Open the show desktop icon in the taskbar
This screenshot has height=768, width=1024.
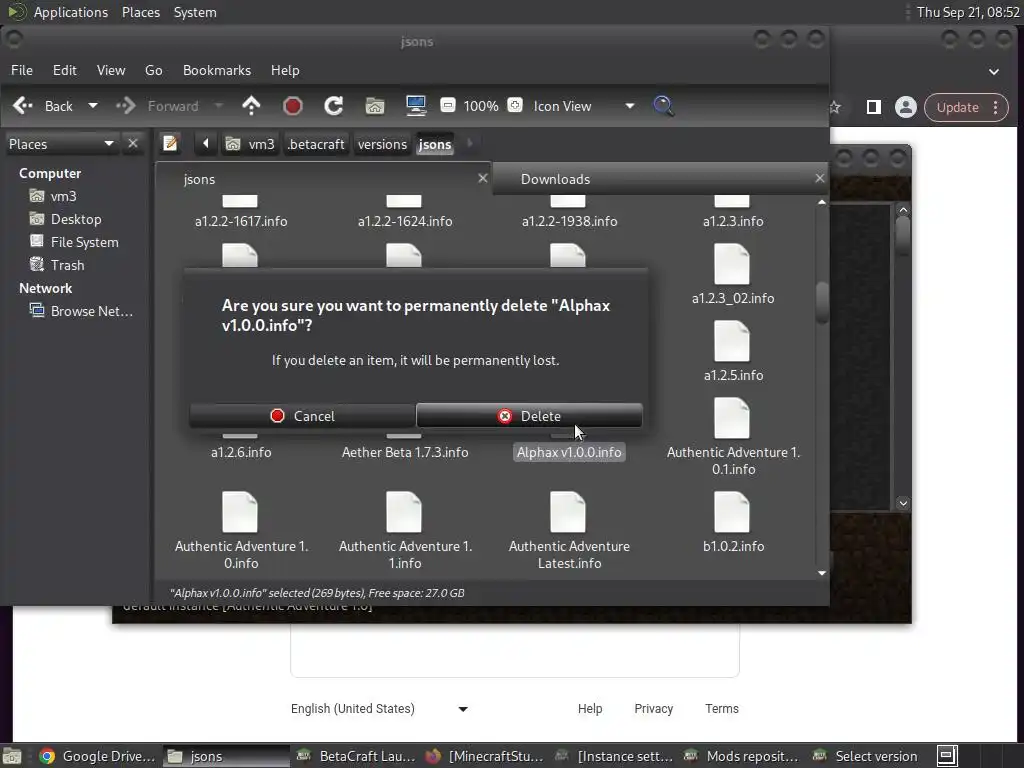12,756
